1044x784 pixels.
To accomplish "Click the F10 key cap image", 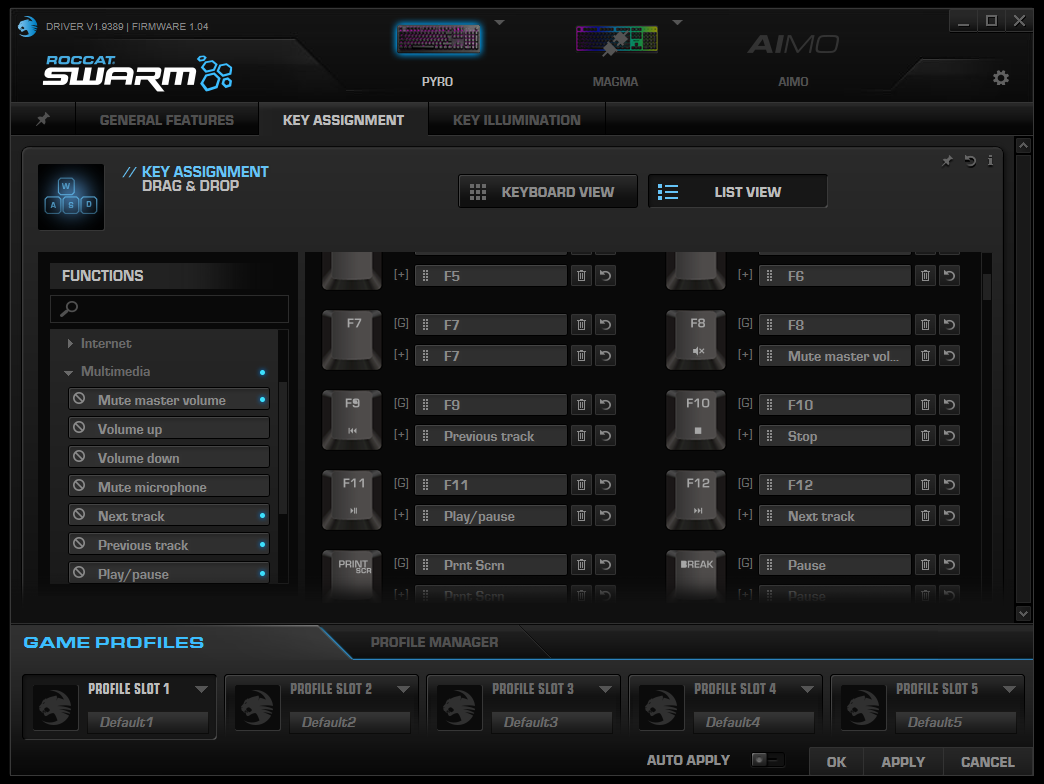I will 696,419.
